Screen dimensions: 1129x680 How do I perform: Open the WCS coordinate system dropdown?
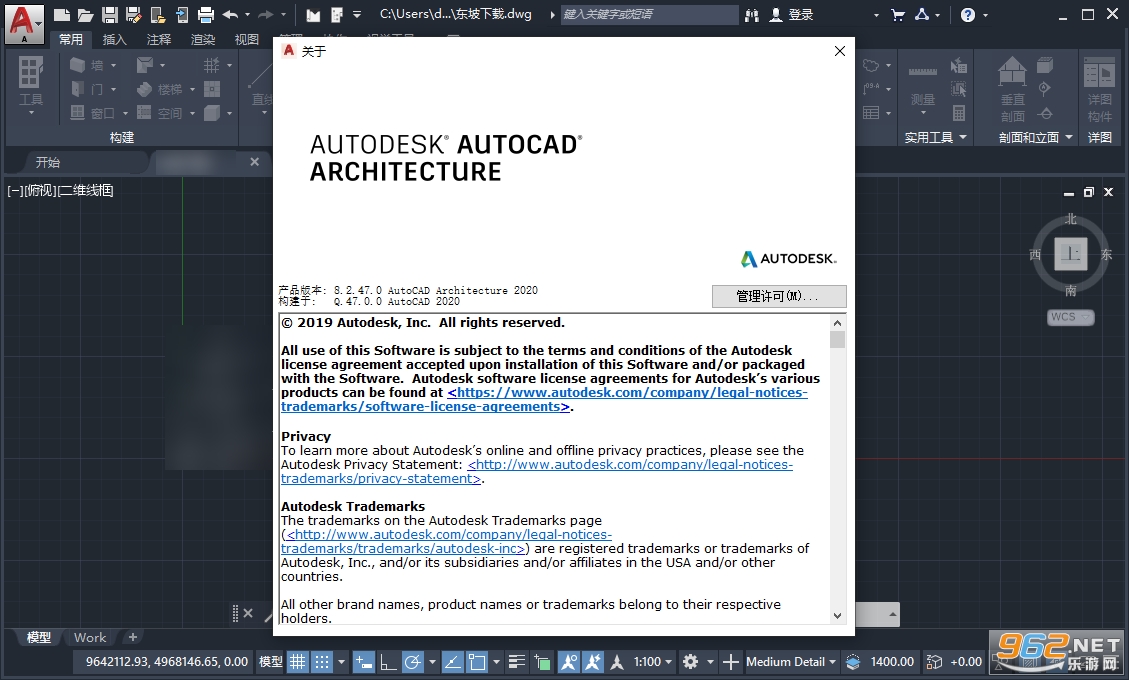(1071, 317)
